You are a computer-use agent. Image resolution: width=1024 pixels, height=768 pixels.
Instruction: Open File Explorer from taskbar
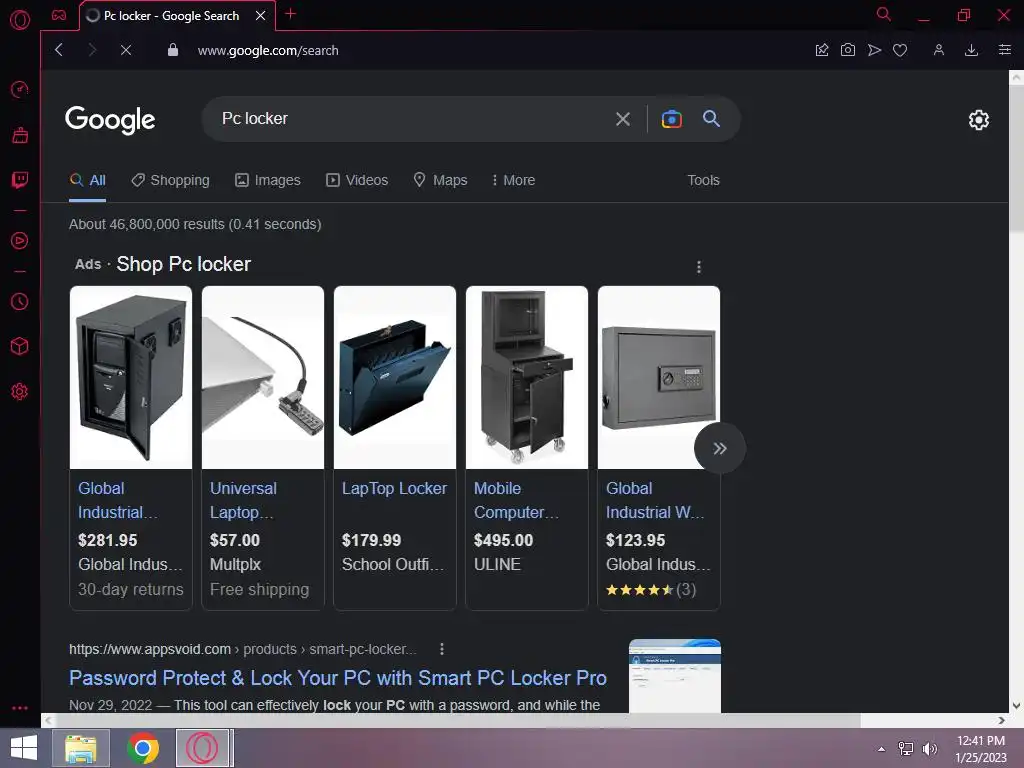coord(81,748)
